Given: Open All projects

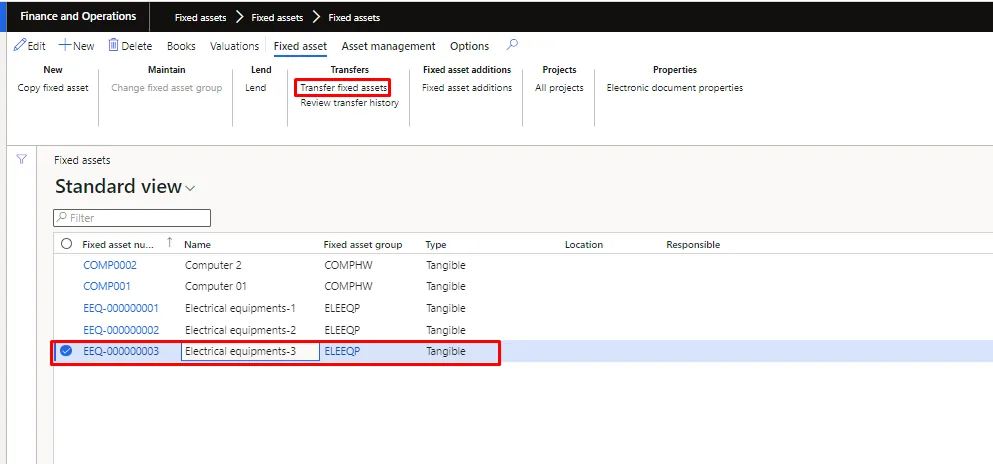Looking at the screenshot, I should 559,88.
